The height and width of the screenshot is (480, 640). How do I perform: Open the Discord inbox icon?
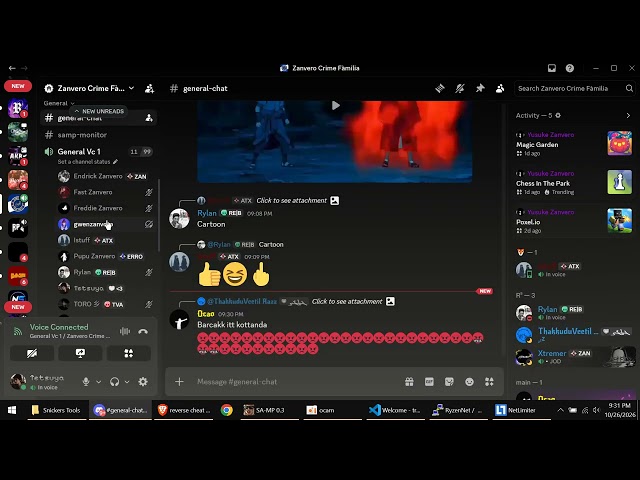tap(552, 68)
